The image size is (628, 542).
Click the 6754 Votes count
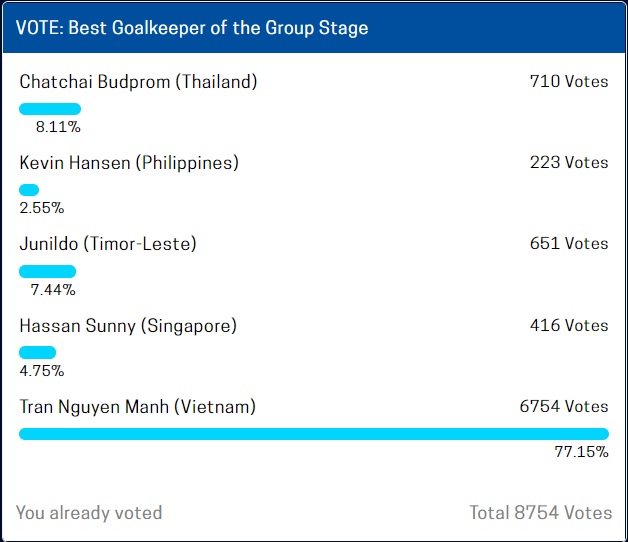point(564,406)
